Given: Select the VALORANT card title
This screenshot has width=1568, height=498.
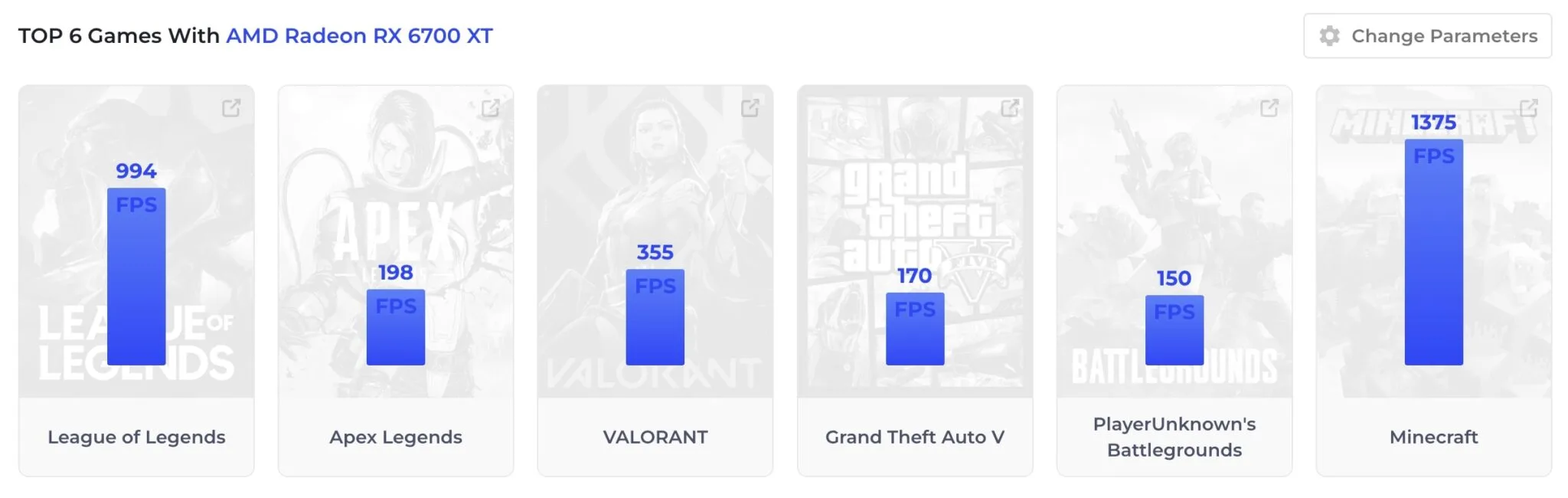Looking at the screenshot, I should [x=655, y=437].
